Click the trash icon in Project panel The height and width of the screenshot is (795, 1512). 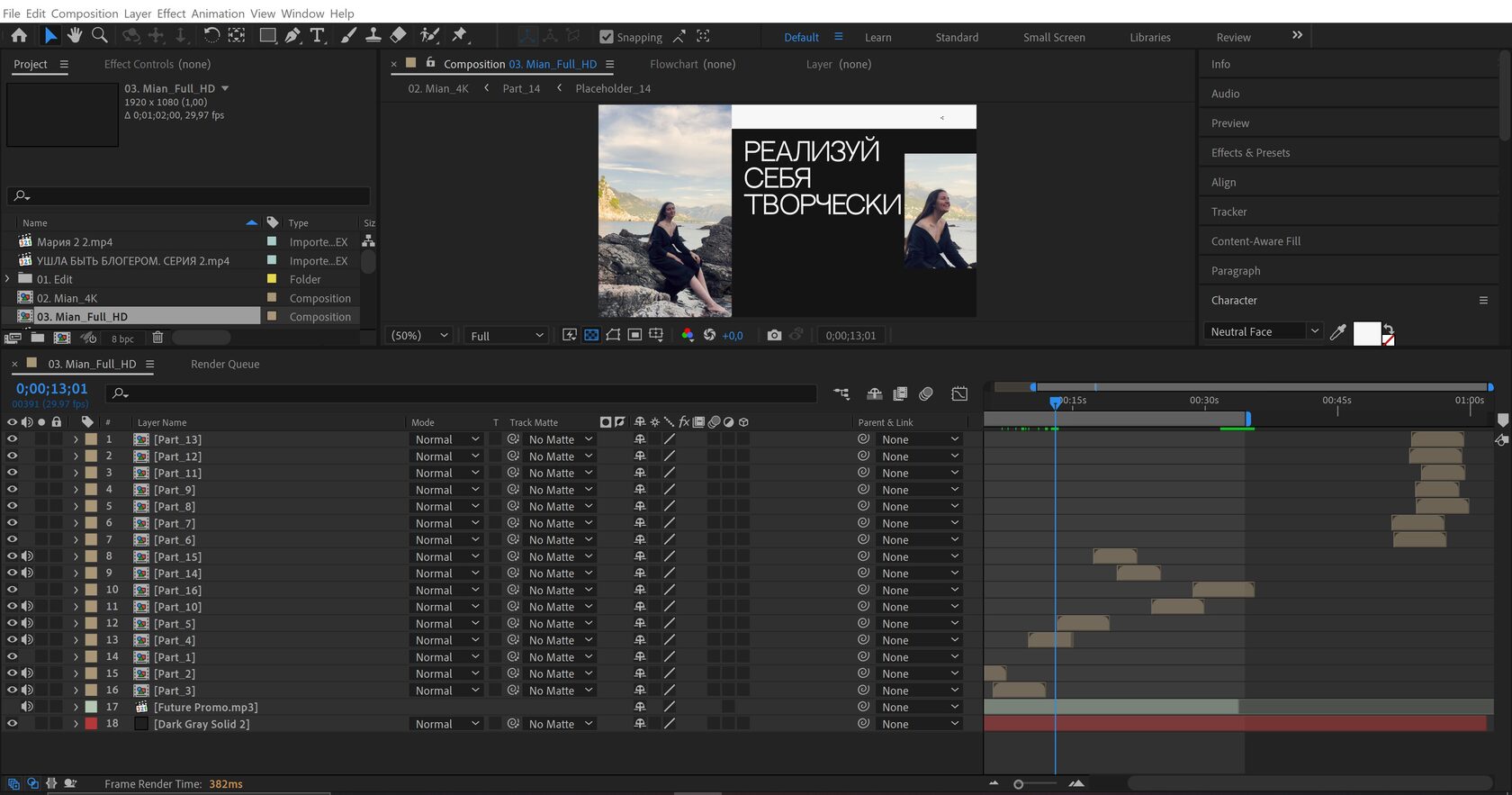[x=157, y=339]
